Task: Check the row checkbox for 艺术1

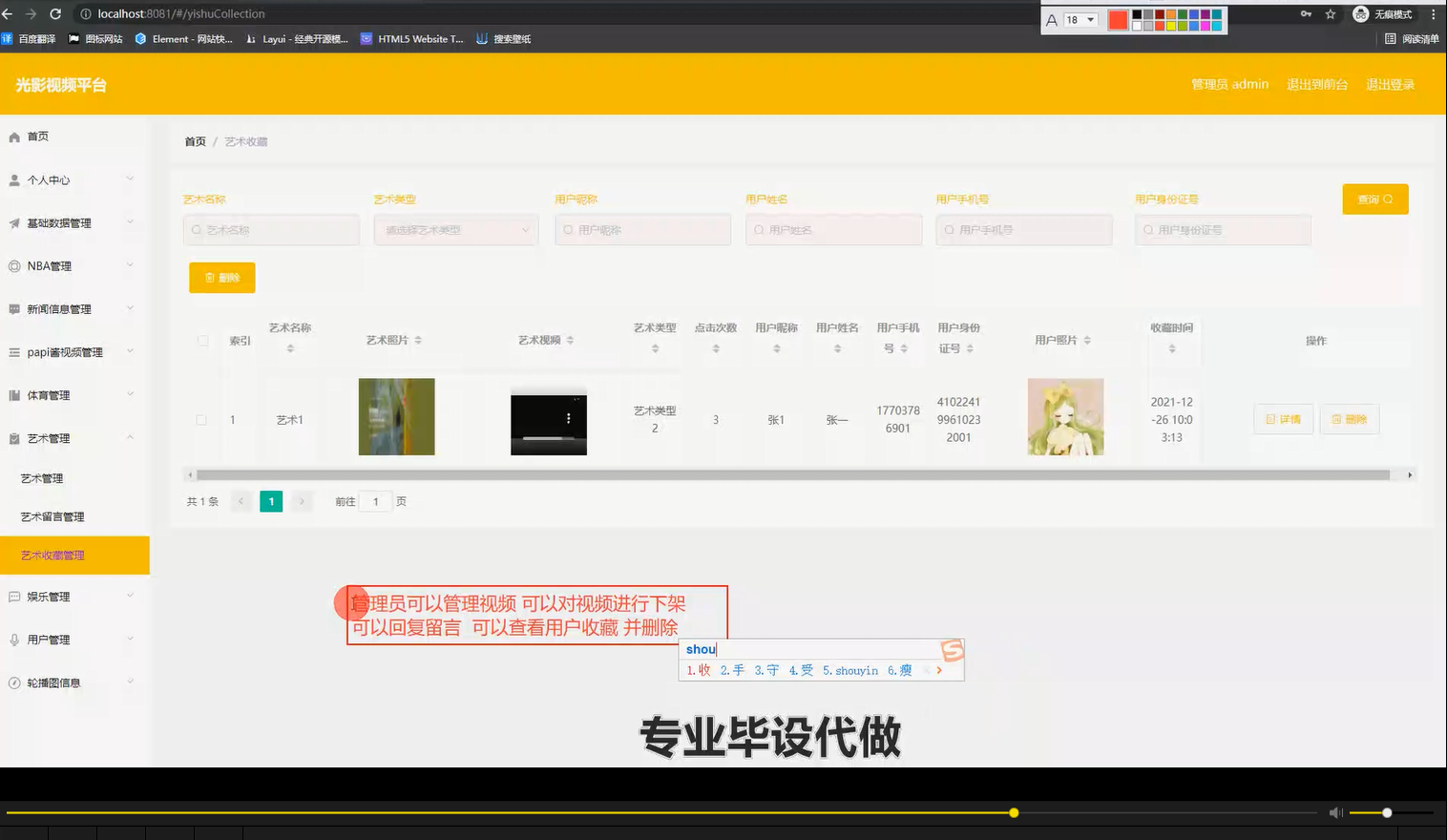Action: 202,418
